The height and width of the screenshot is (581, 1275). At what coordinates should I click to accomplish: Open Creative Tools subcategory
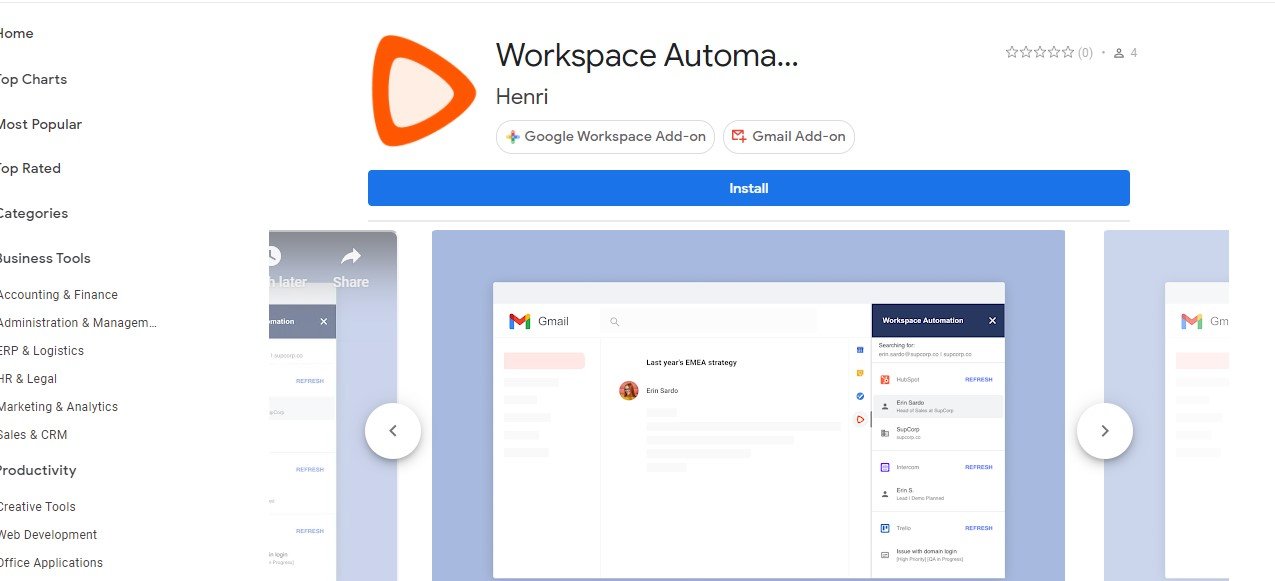pyautogui.click(x=37, y=507)
